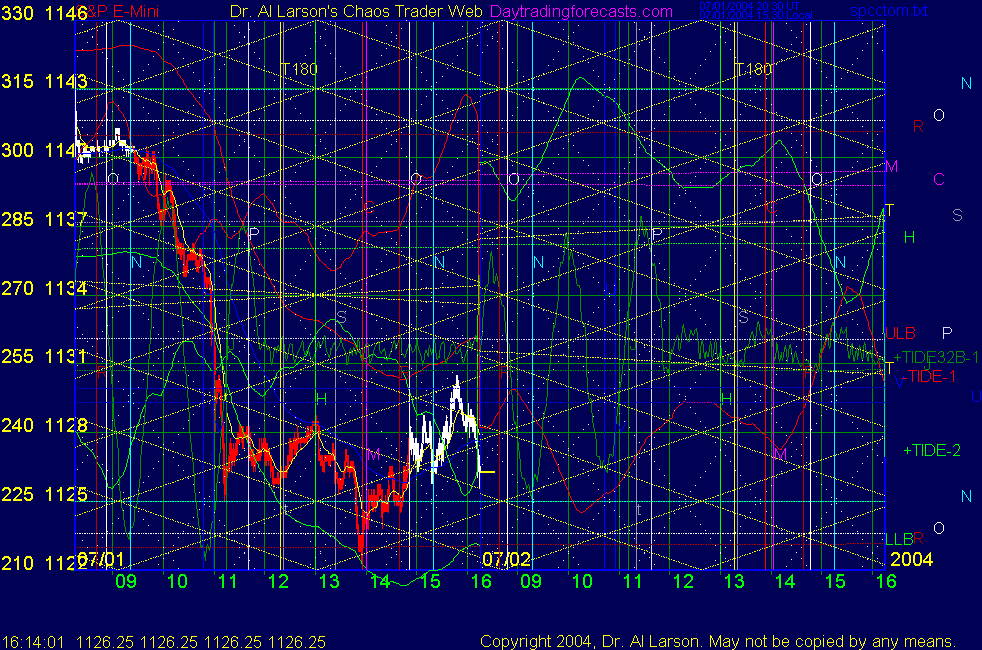The width and height of the screenshot is (982, 650).
Task: Click the grey "S" in right legend
Action: coord(957,215)
